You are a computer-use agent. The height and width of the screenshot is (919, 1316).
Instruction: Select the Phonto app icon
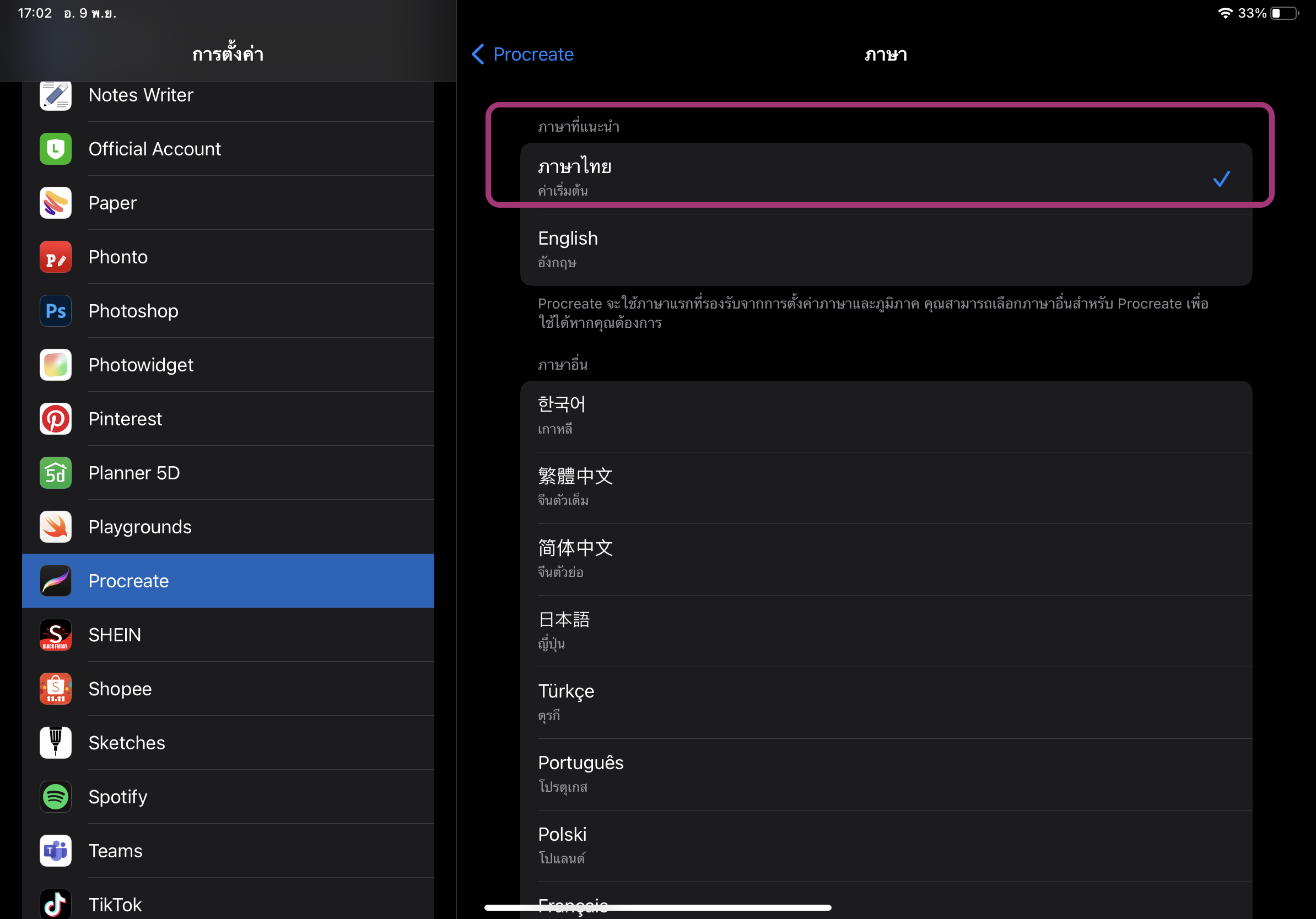[56, 257]
